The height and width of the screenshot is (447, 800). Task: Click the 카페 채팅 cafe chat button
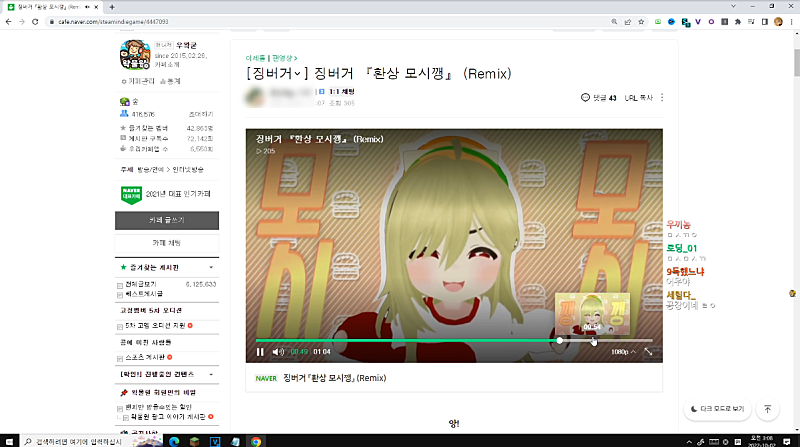167,243
